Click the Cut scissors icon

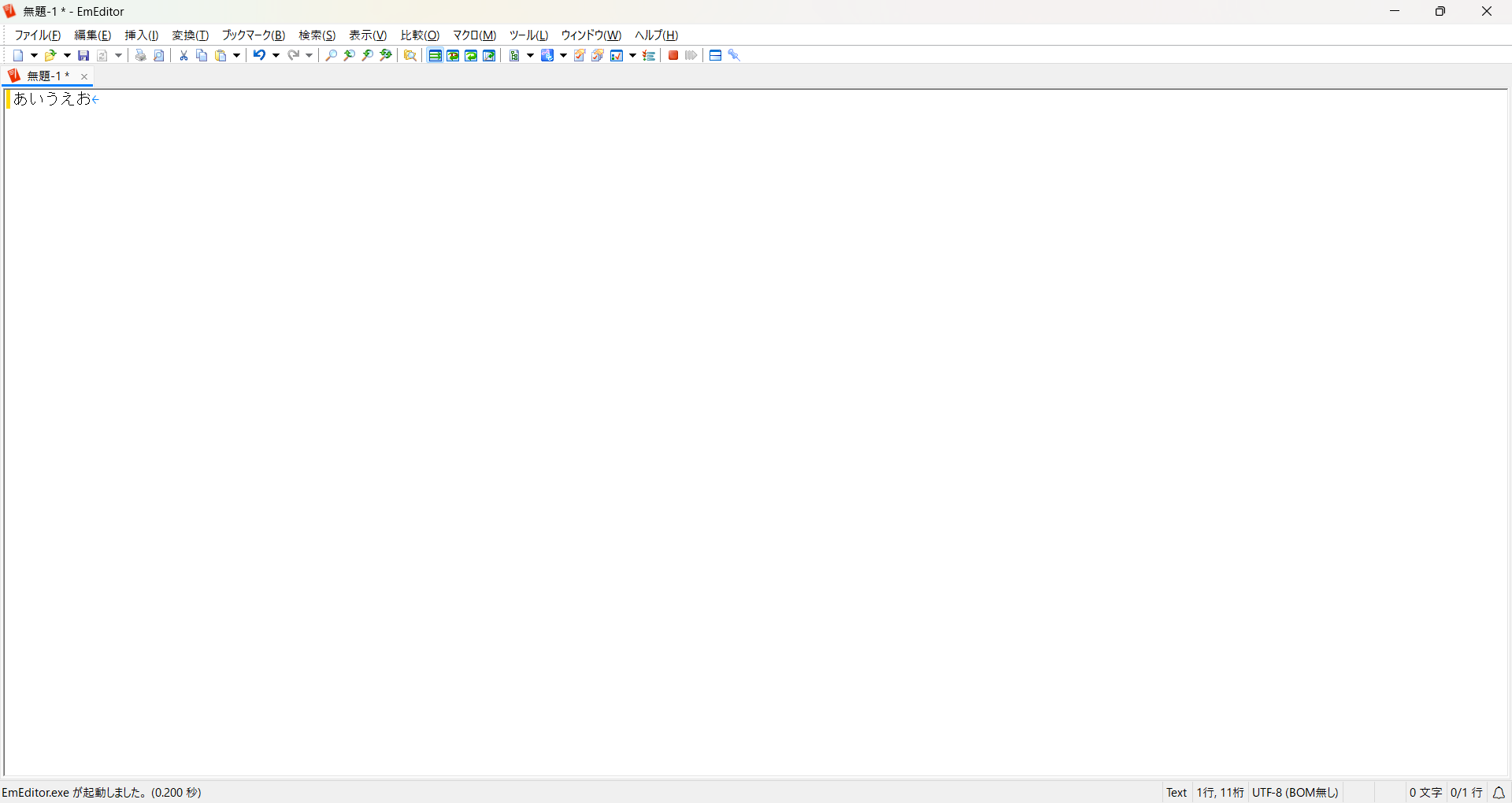(x=183, y=55)
